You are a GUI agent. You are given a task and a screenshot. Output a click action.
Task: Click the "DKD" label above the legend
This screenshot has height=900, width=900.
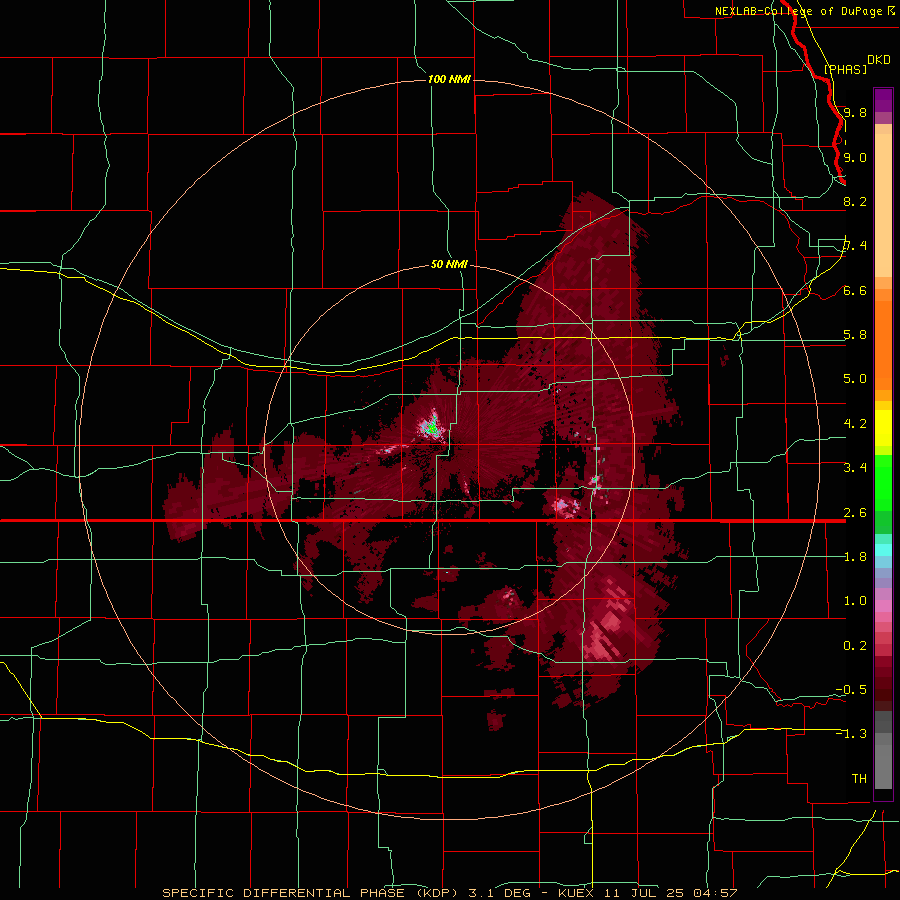click(878, 60)
